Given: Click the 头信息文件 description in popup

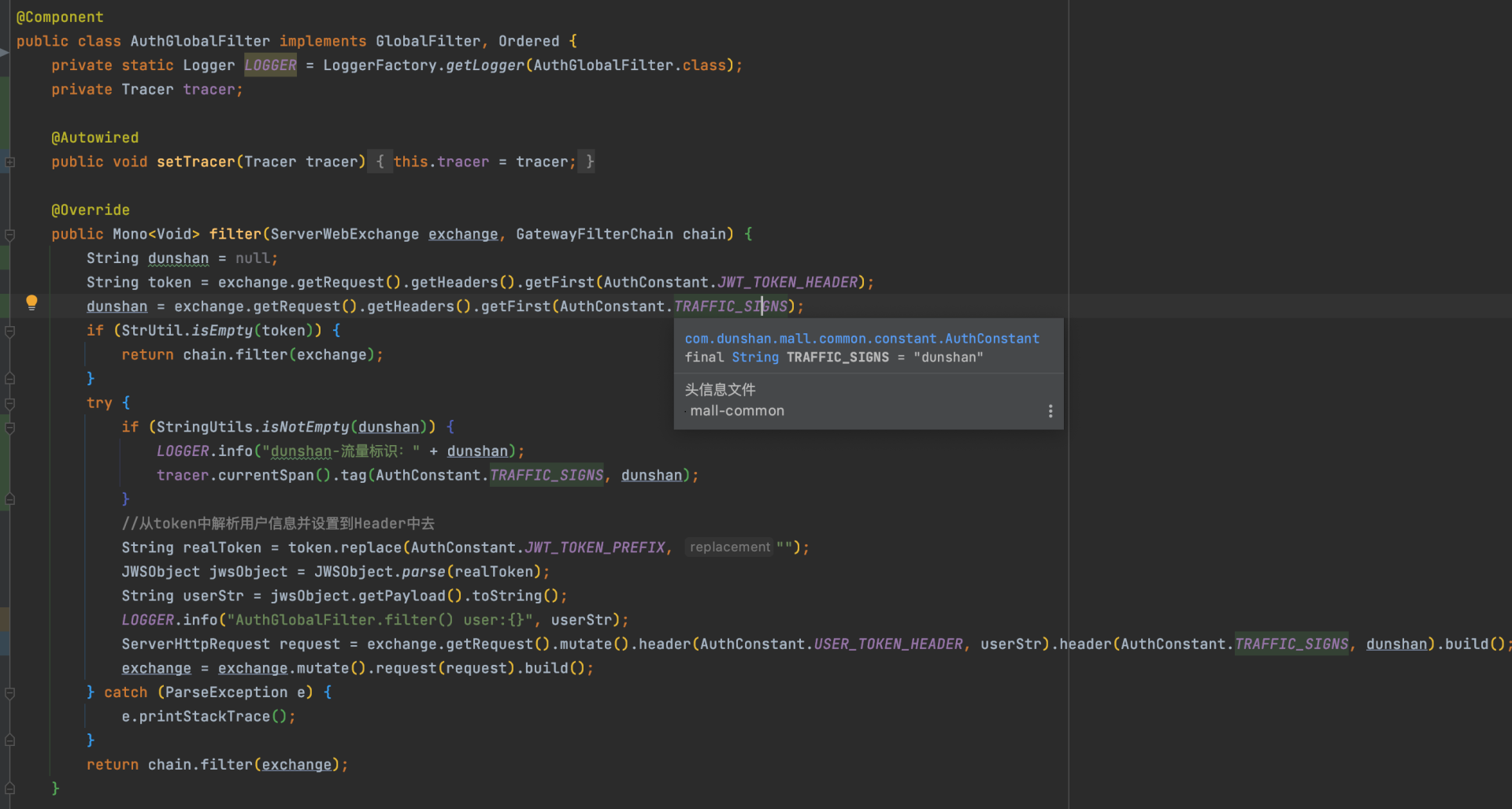Looking at the screenshot, I should [720, 390].
